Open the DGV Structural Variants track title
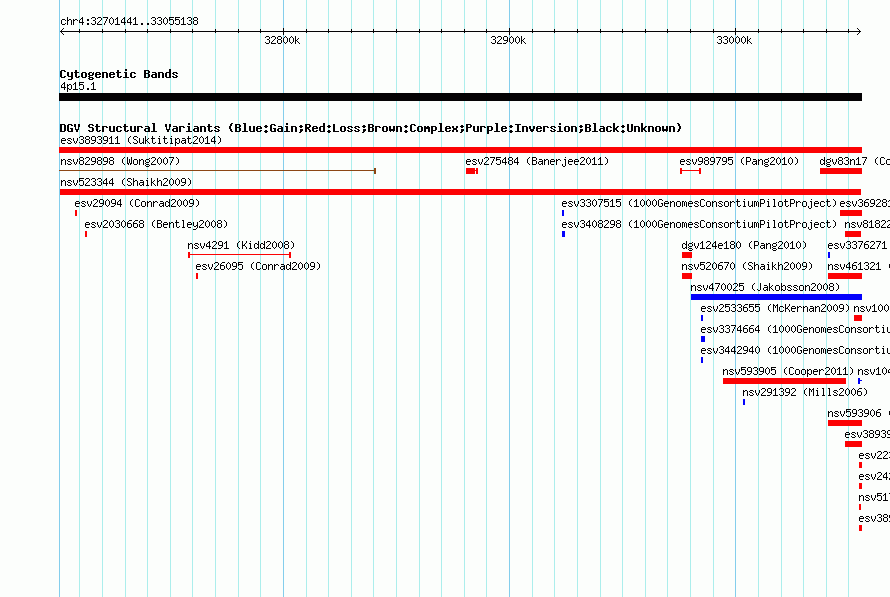Viewport: 890px width, 597px height. (x=371, y=128)
